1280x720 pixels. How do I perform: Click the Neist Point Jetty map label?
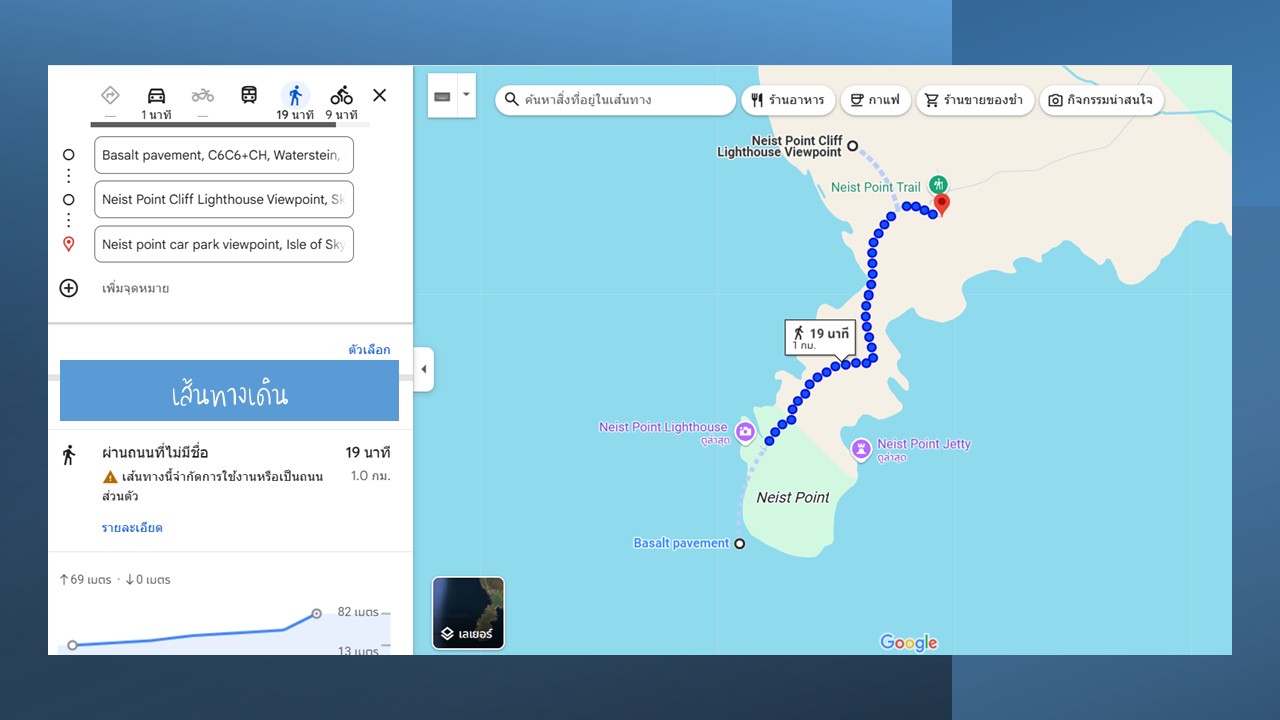pos(924,444)
